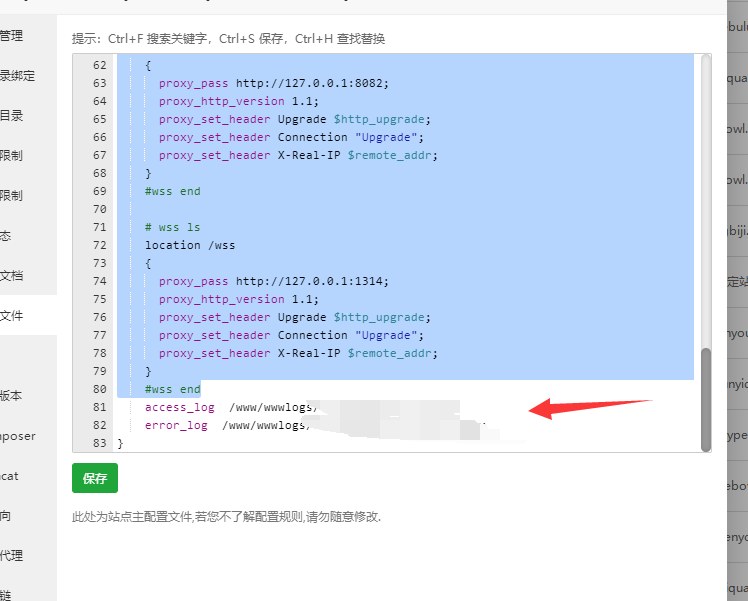Click the closing brace on line 68
Viewport: 748px width, 601px height.
click(x=148, y=173)
